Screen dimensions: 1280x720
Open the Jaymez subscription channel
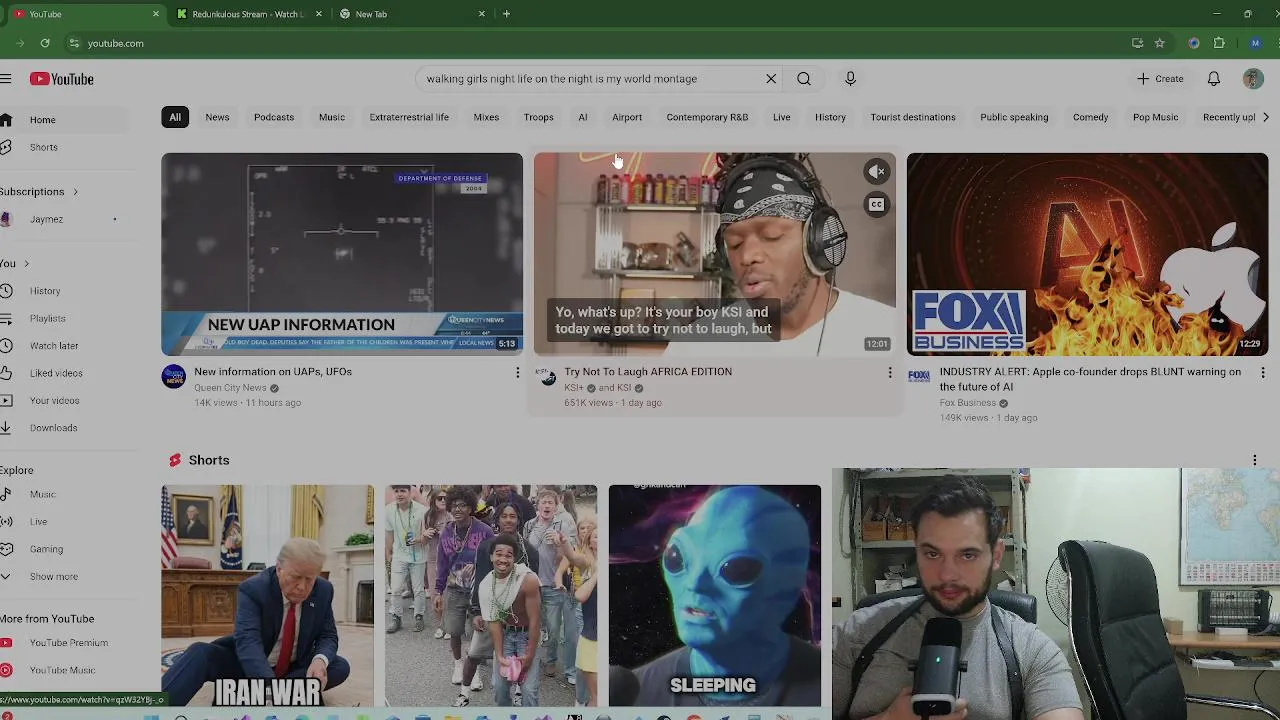pyautogui.click(x=64, y=219)
